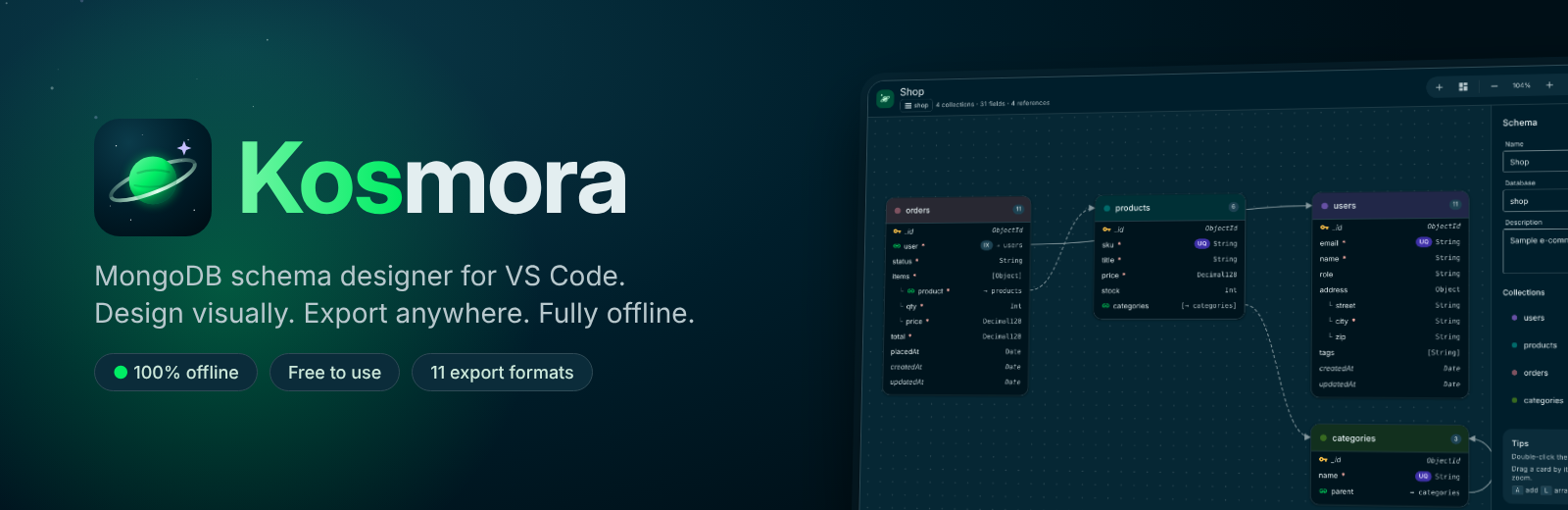Click the 'Shop' schema title
This screenshot has height=510, width=1568.
911,92
